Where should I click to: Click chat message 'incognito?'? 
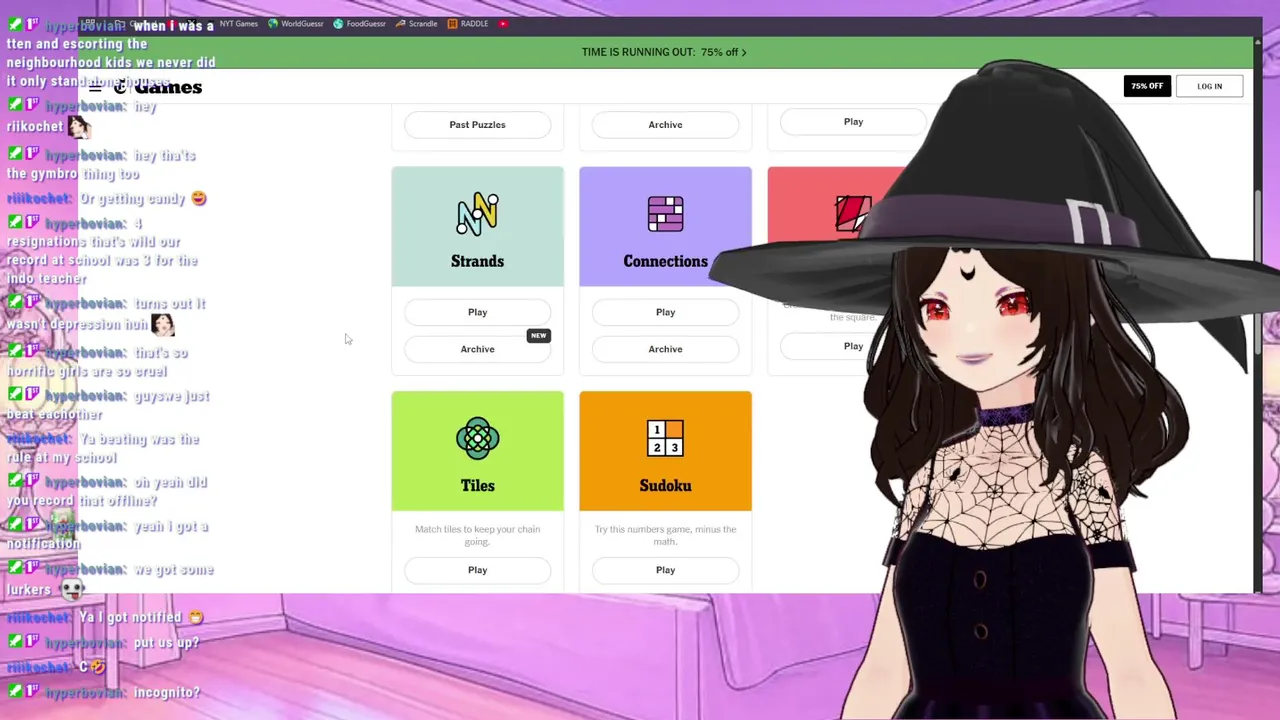(167, 692)
